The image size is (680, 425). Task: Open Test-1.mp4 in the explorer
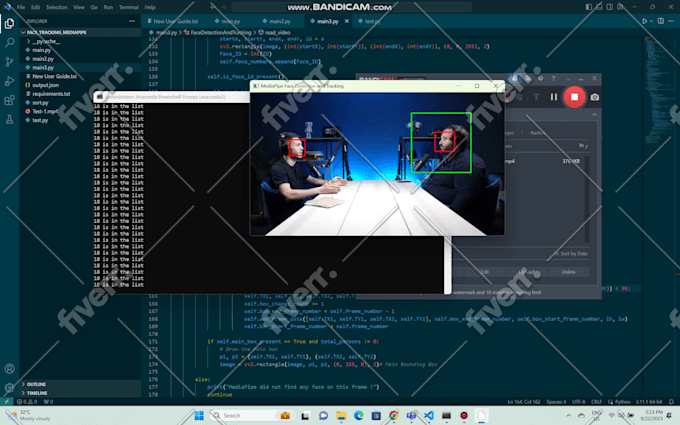[45, 111]
